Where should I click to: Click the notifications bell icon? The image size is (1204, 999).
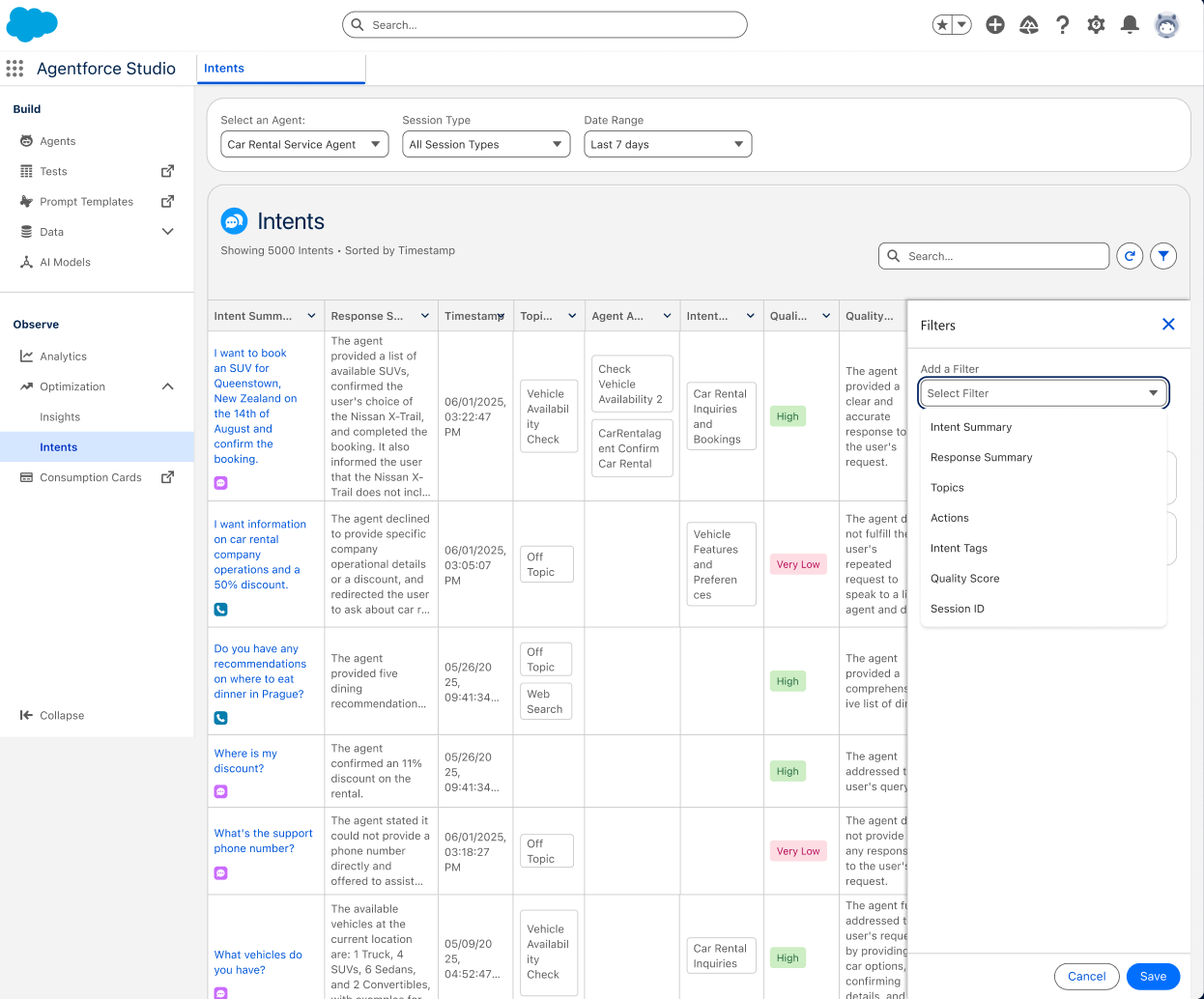(x=1129, y=24)
